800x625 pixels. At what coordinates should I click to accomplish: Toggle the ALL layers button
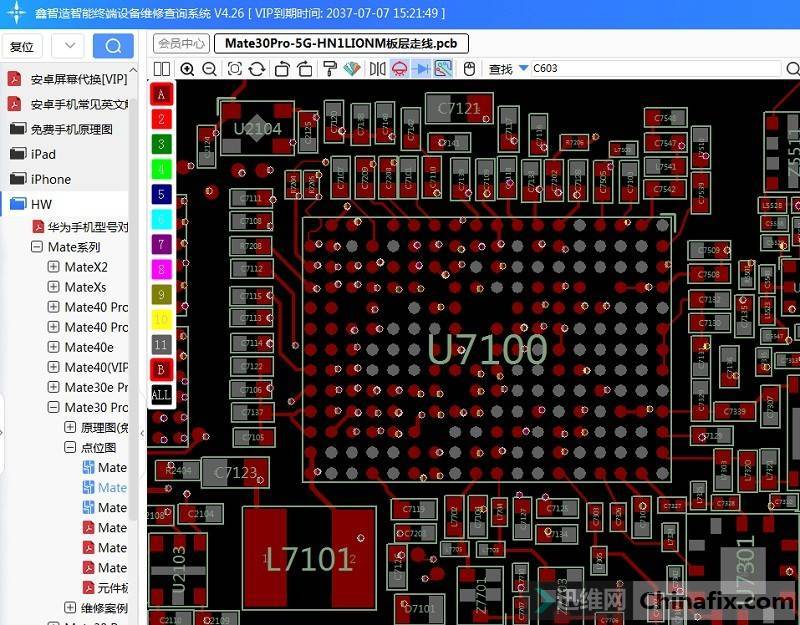tap(161, 395)
